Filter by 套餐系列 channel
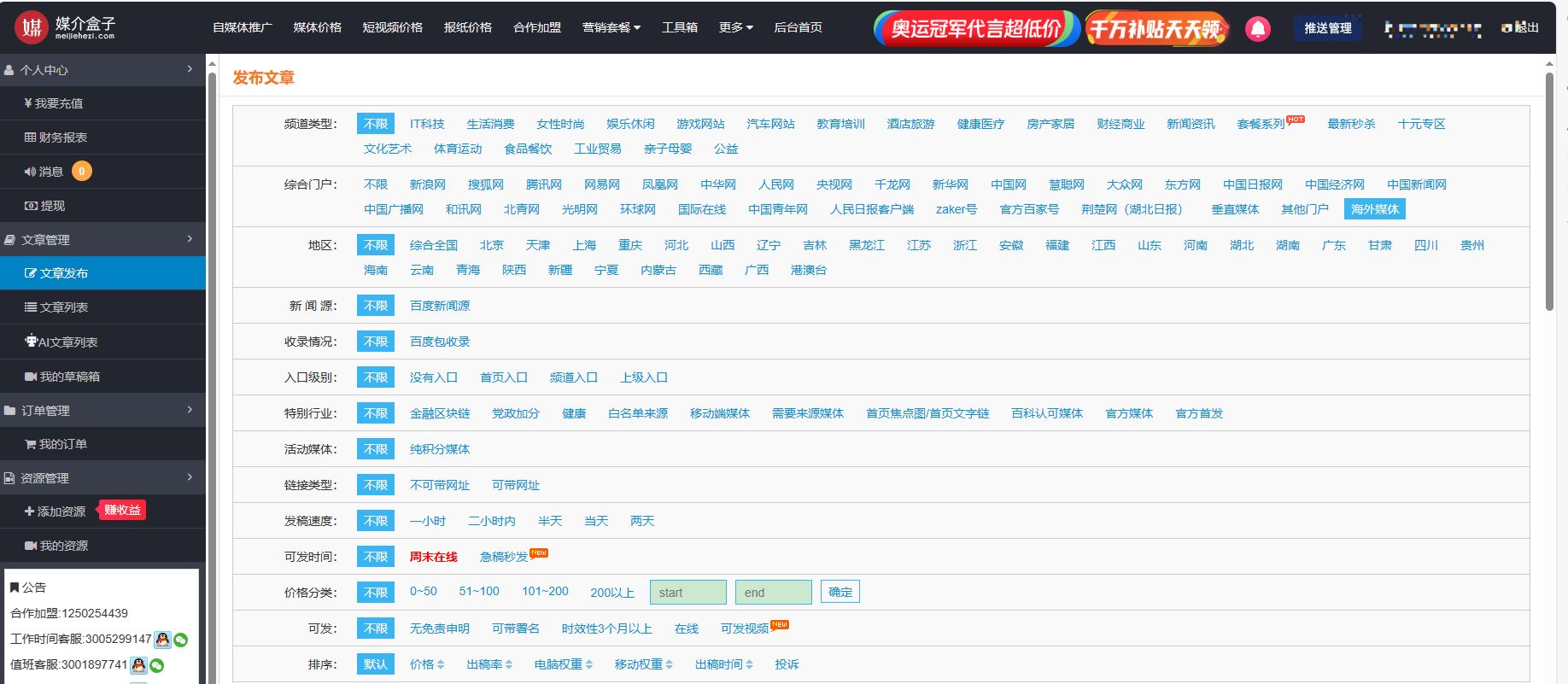The width and height of the screenshot is (1568, 684). [1261, 124]
